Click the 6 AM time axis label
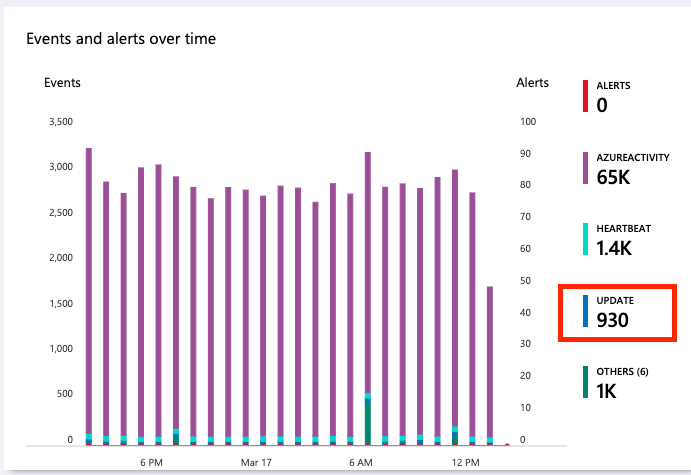Screen dimensions: 691x475 point(361,463)
